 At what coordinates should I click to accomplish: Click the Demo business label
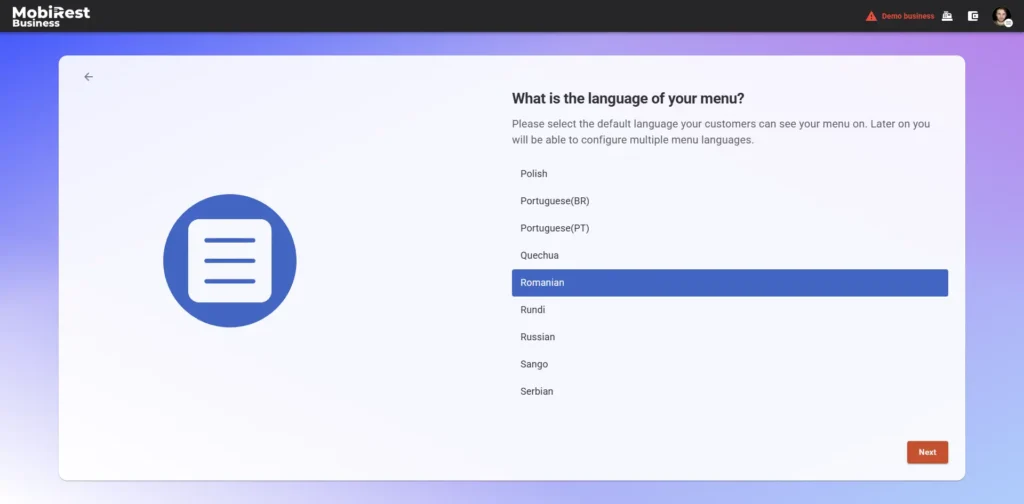(x=907, y=16)
